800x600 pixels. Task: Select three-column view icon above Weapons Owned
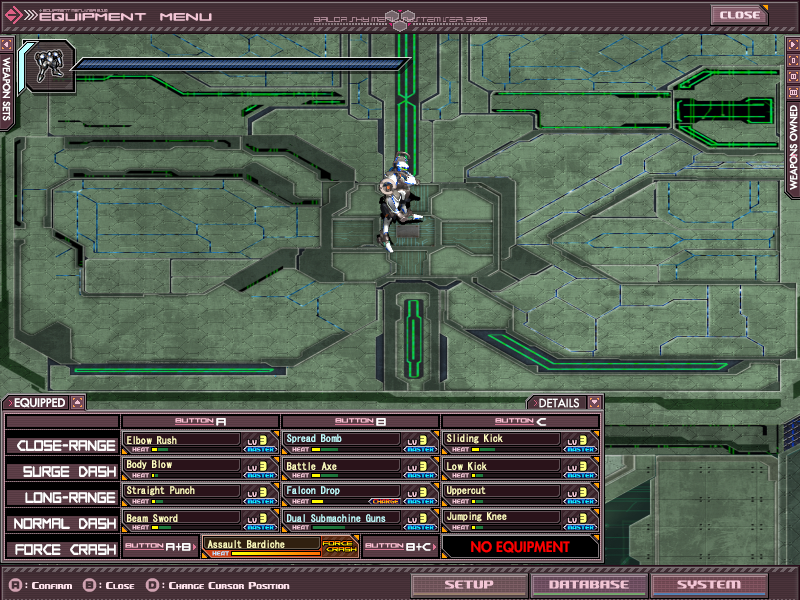pos(793,92)
